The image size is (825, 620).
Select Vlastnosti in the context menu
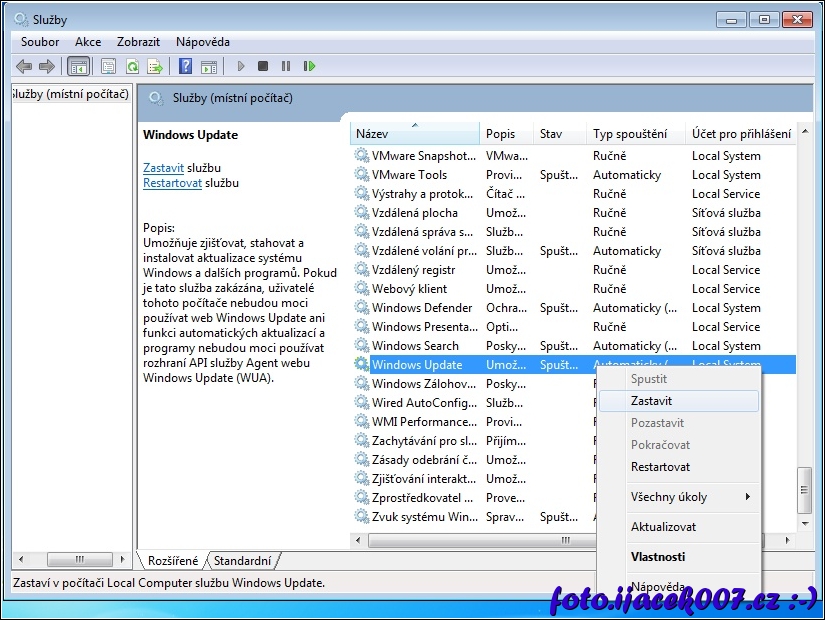pos(658,557)
